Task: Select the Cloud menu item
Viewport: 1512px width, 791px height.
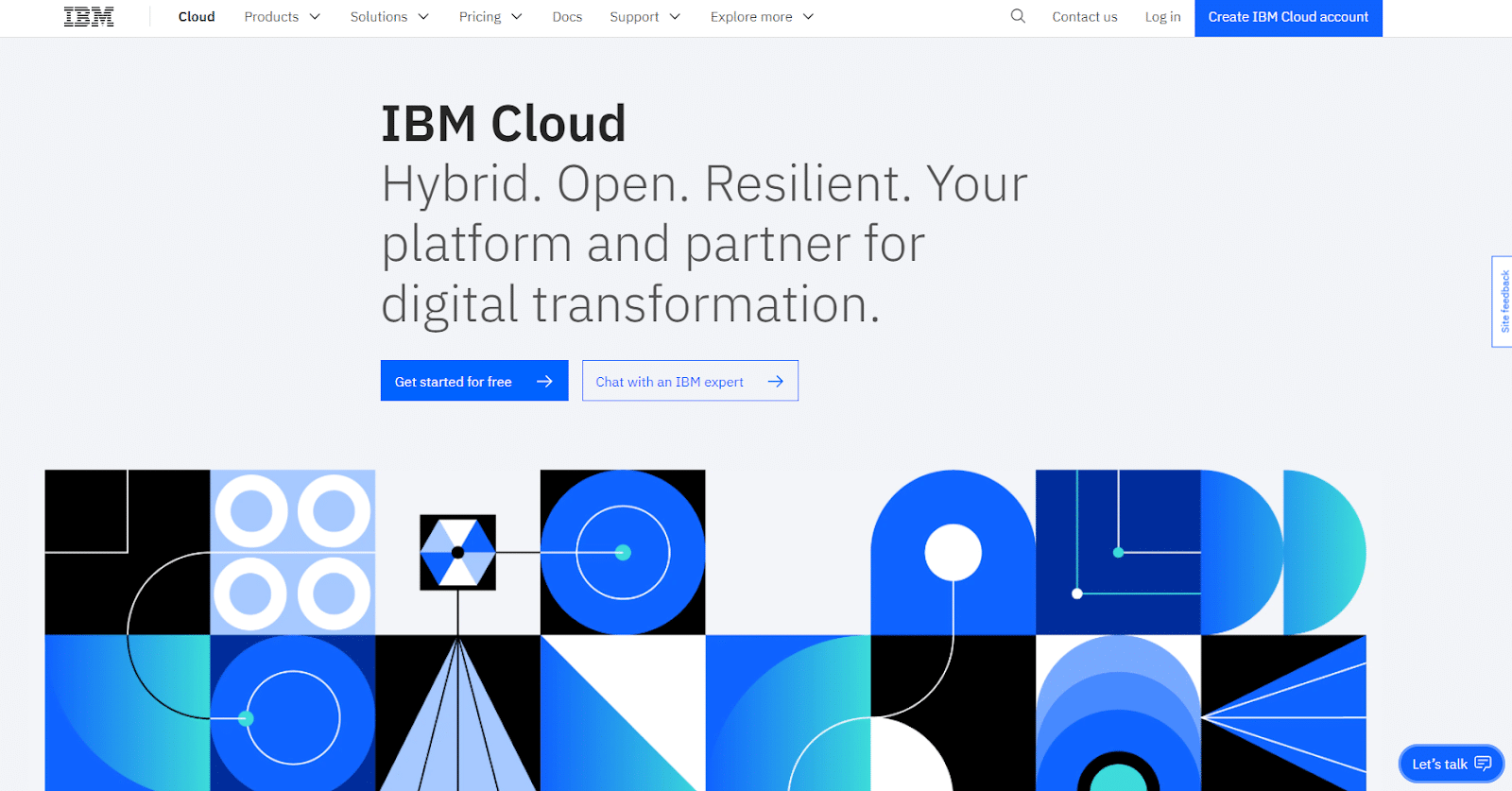Action: click(197, 17)
